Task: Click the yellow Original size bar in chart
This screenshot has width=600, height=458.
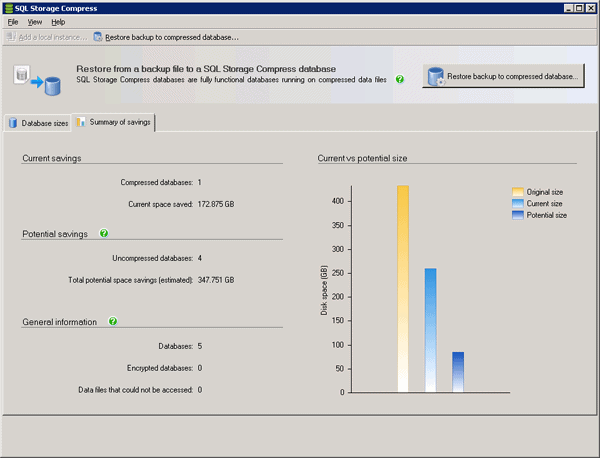Action: tap(403, 289)
